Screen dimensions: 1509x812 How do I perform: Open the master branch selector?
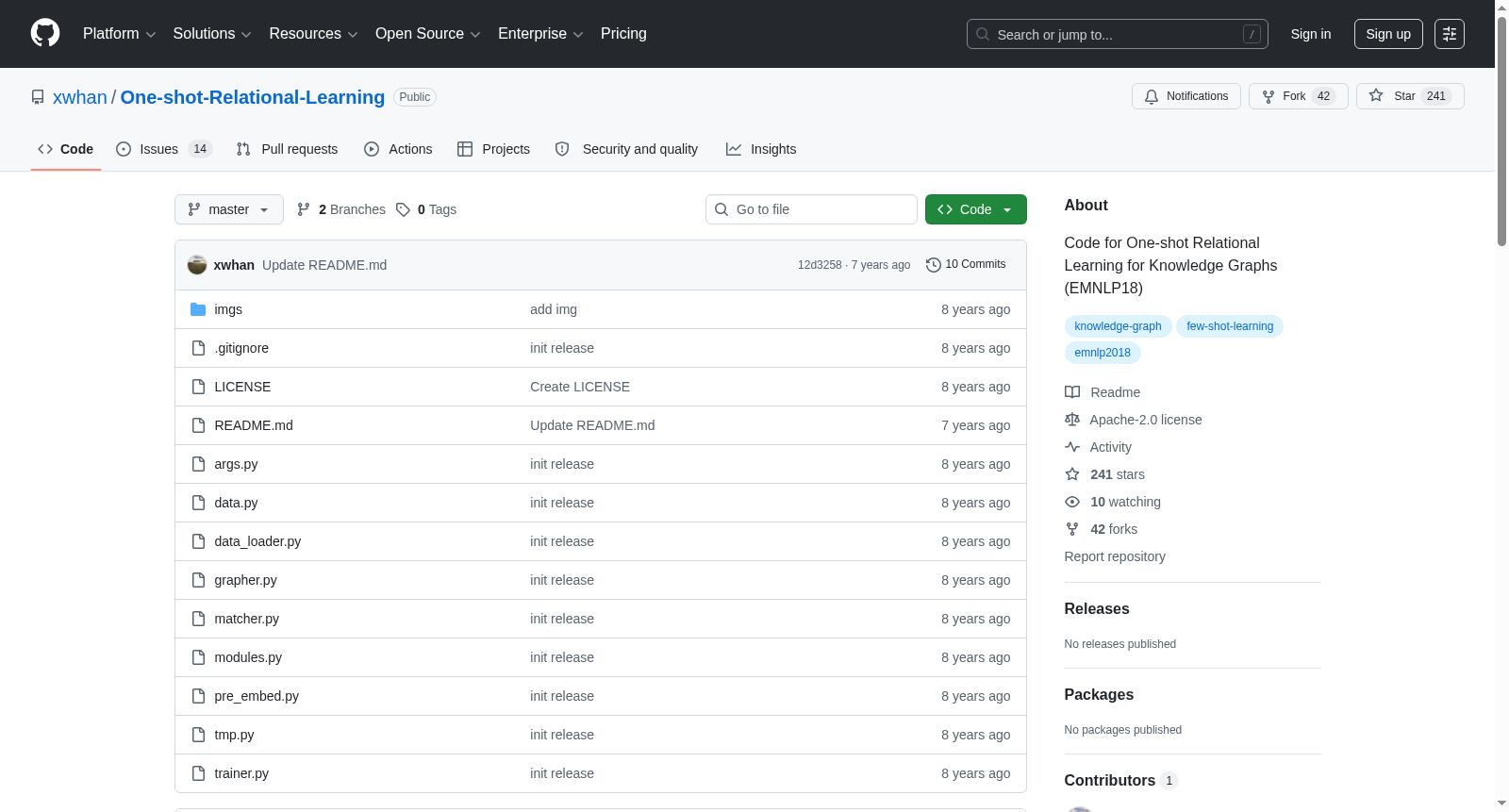point(229,209)
